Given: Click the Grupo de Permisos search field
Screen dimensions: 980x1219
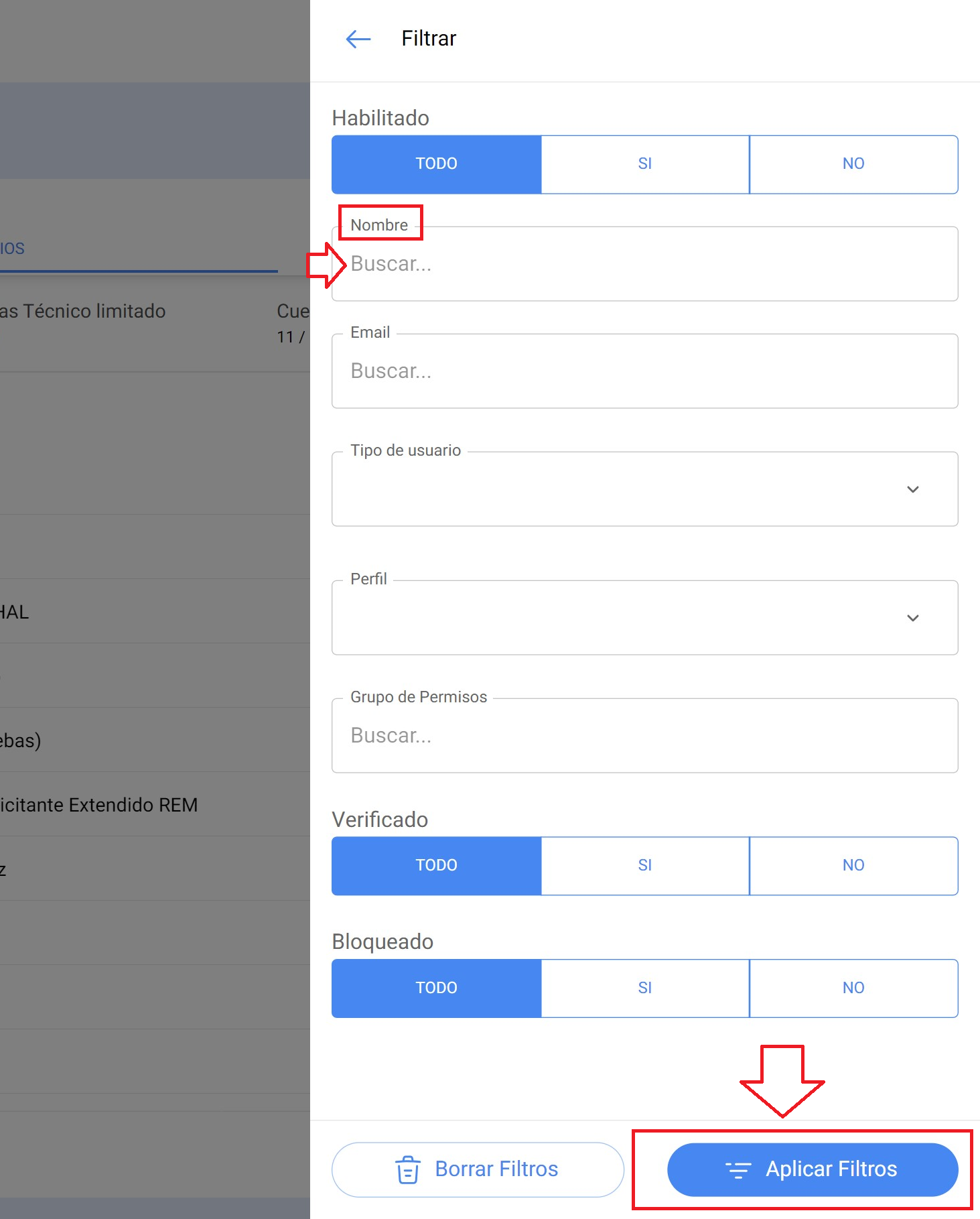Looking at the screenshot, I should 643,736.
